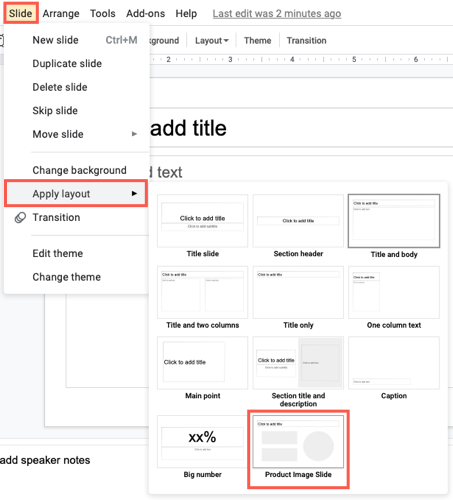Select Delete slide in the menu

[x=77, y=87]
